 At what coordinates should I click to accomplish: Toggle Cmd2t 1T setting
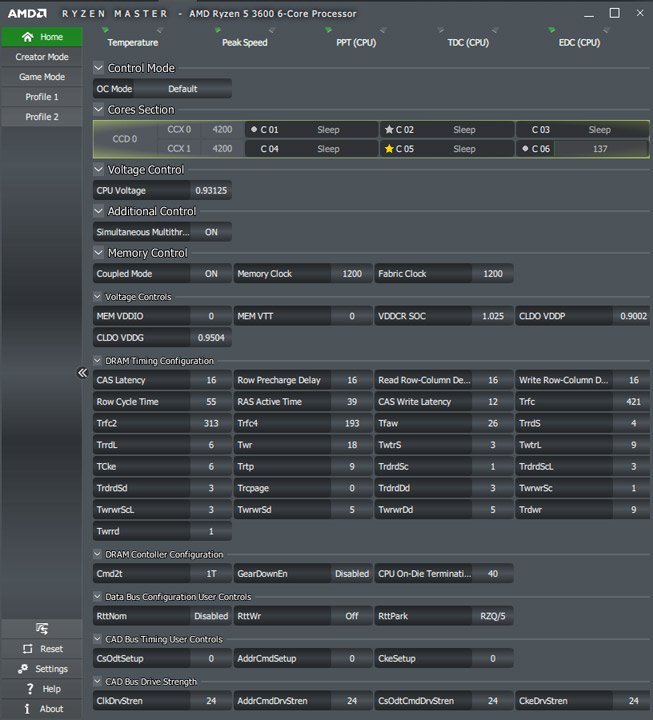pos(211,574)
